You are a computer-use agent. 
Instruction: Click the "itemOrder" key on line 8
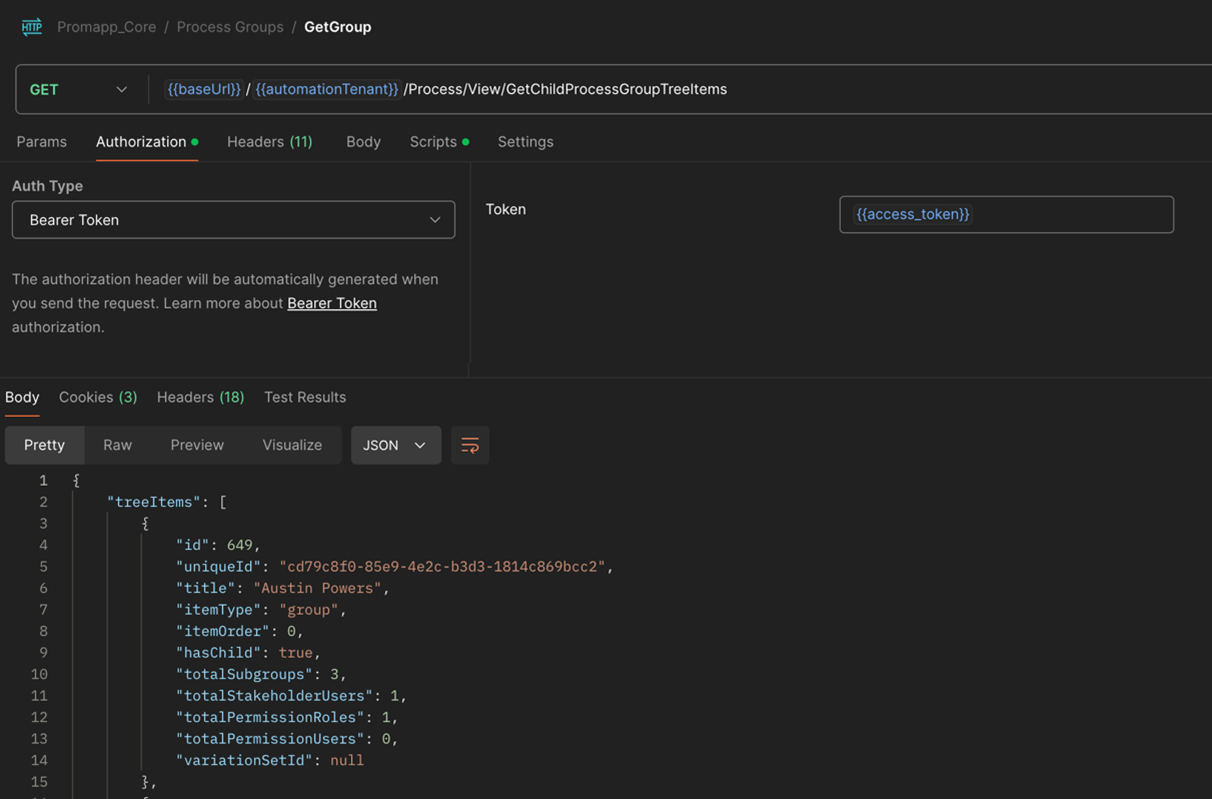[x=223, y=631]
